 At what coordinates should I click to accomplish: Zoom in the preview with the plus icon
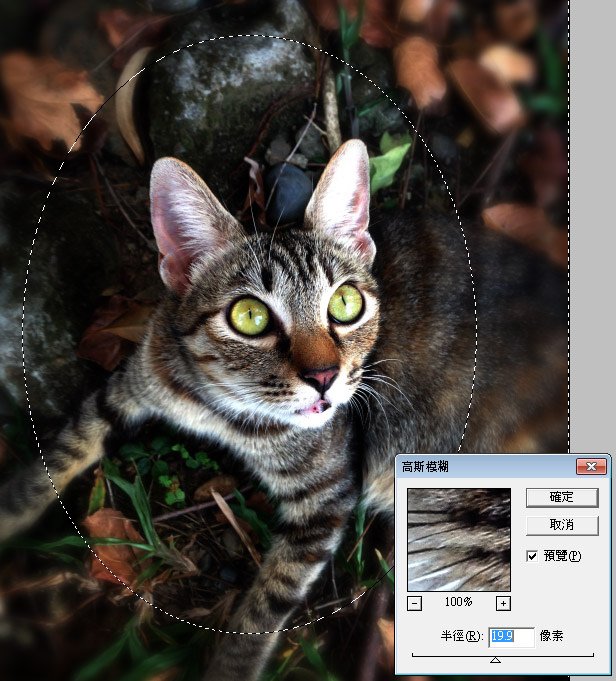[x=503, y=603]
